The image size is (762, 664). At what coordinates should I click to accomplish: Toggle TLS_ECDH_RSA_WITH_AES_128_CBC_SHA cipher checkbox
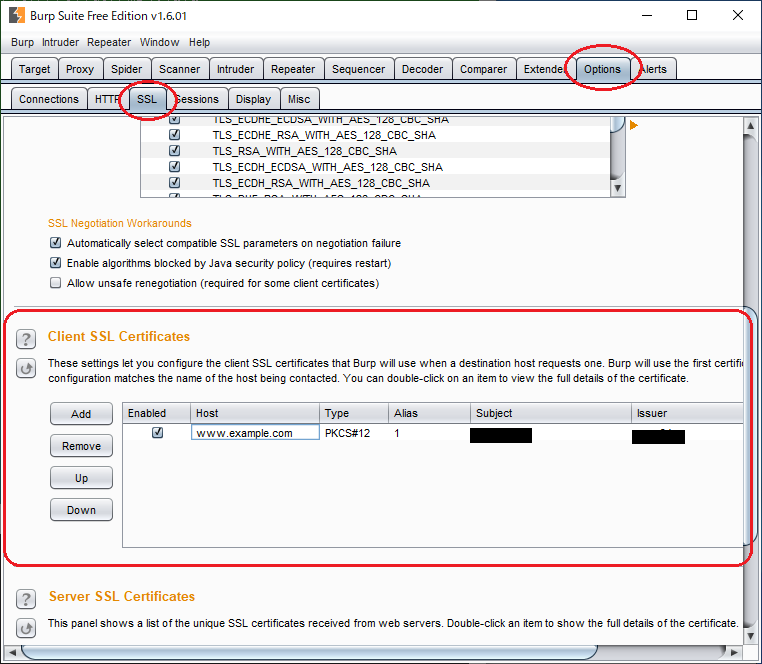174,183
